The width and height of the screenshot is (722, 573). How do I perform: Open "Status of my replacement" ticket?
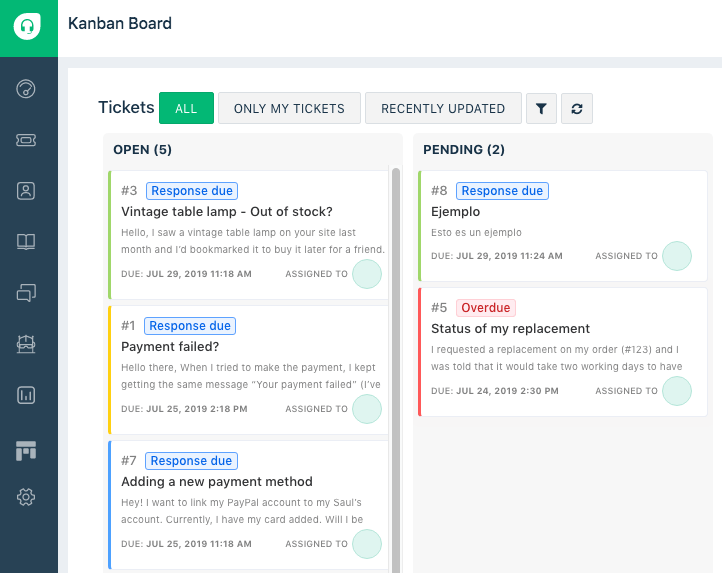511,329
